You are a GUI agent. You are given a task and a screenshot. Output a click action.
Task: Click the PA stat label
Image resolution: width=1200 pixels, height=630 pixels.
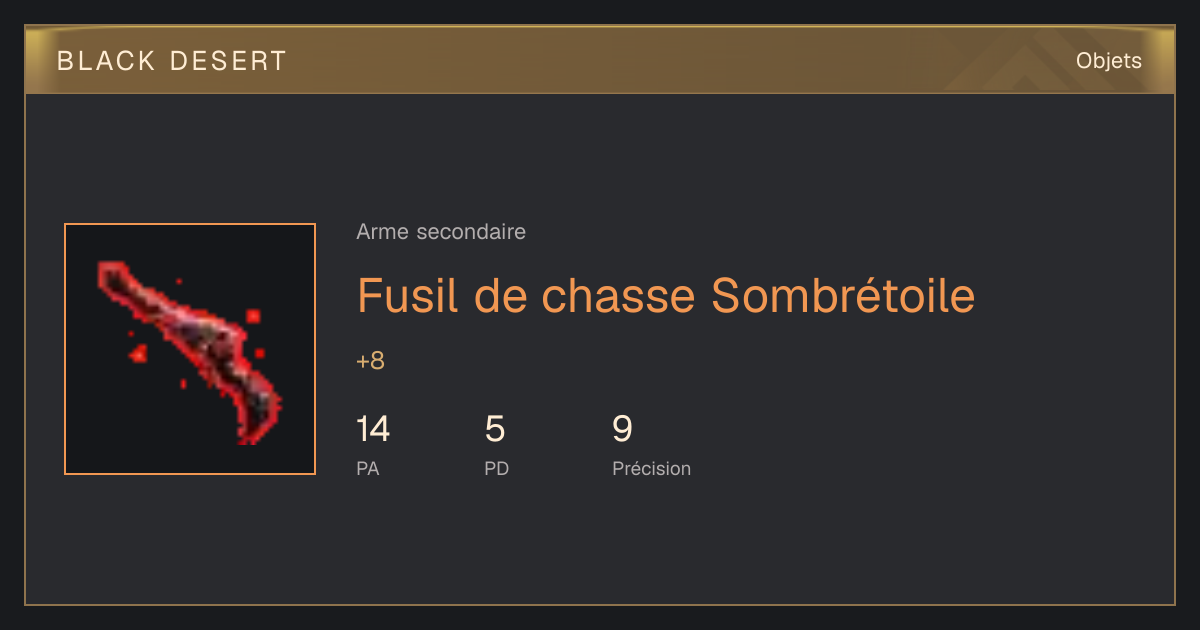[x=368, y=468]
